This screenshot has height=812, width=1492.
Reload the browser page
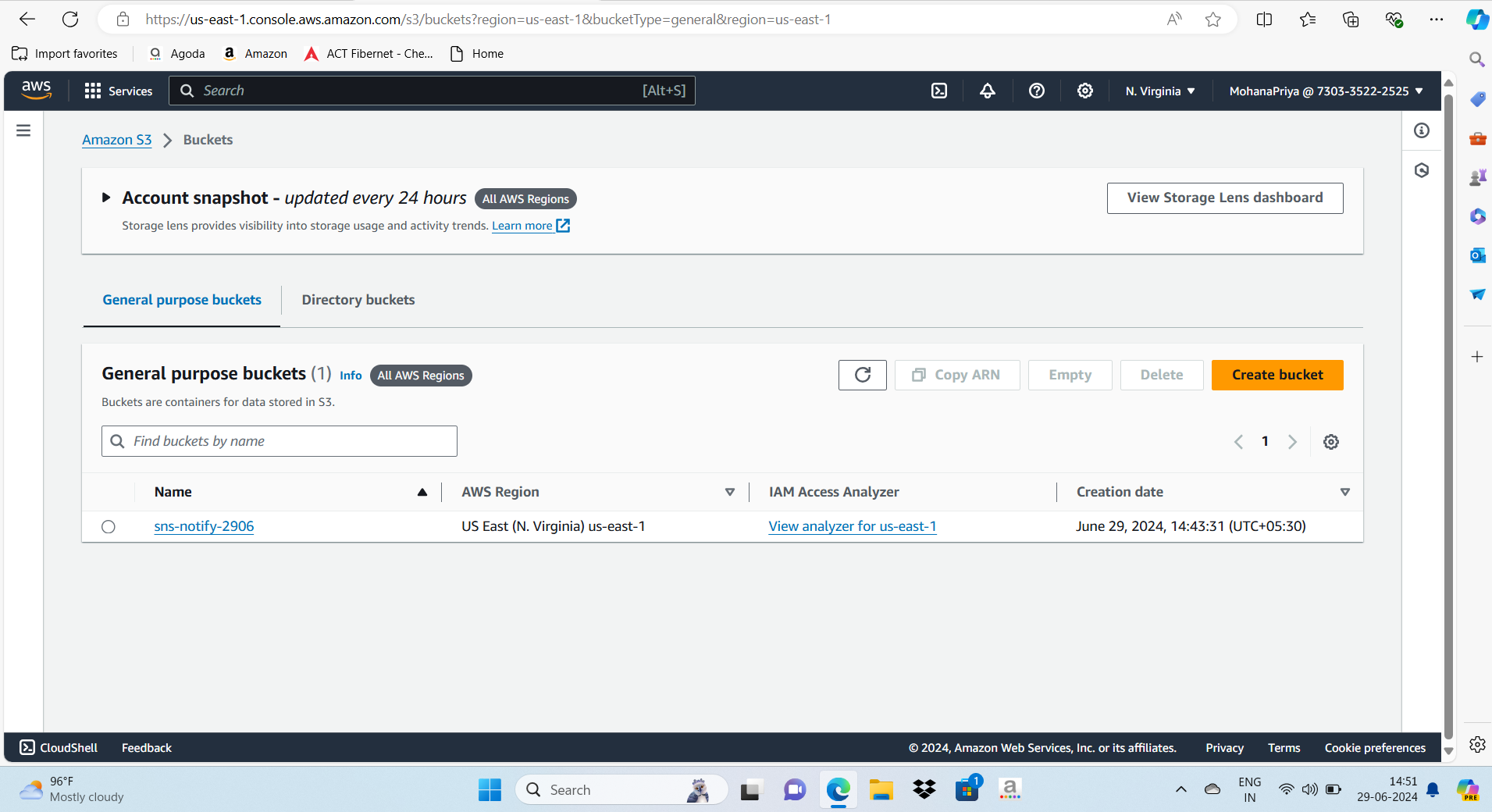pyautogui.click(x=70, y=19)
